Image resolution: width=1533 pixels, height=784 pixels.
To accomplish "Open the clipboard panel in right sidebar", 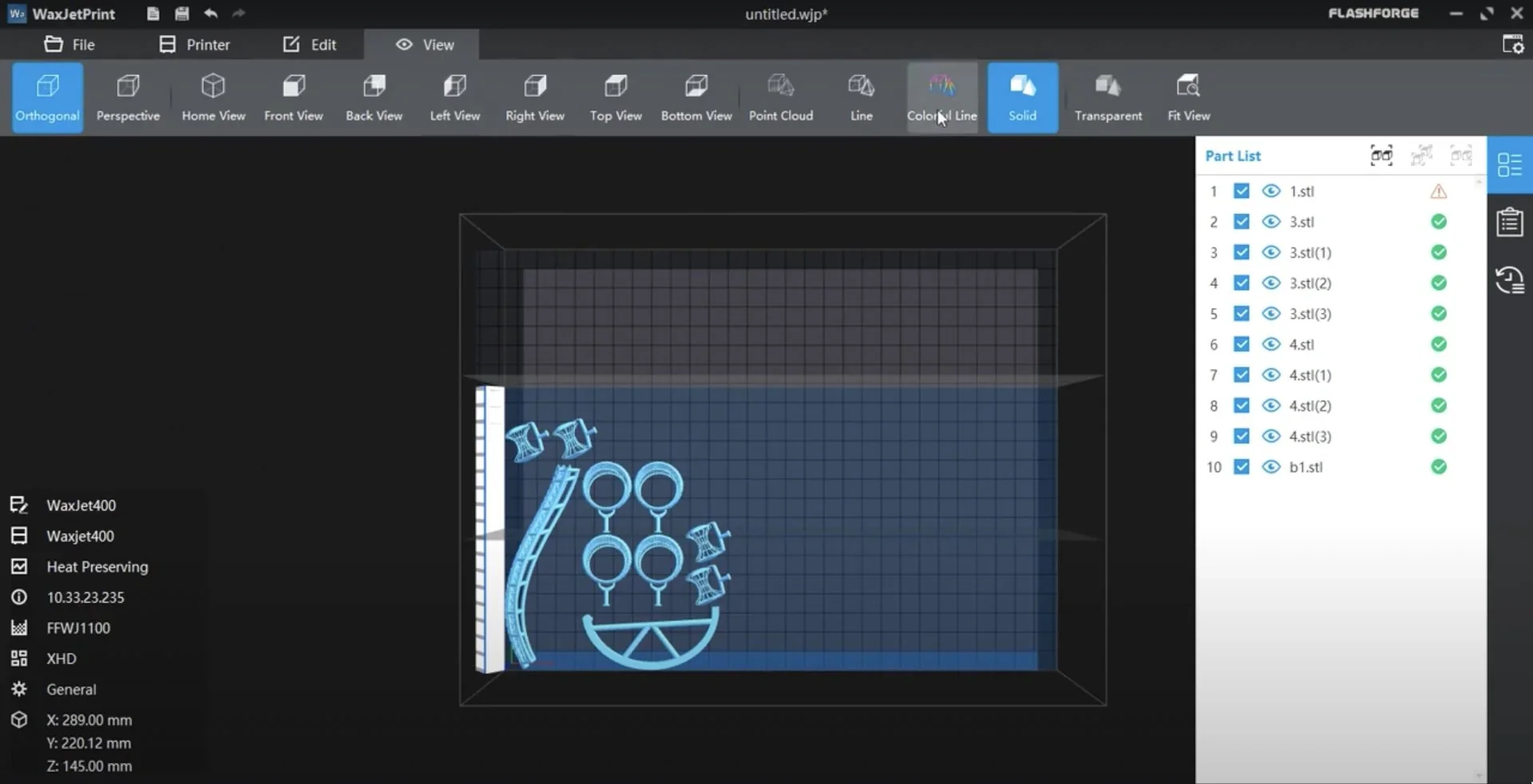I will [1510, 221].
